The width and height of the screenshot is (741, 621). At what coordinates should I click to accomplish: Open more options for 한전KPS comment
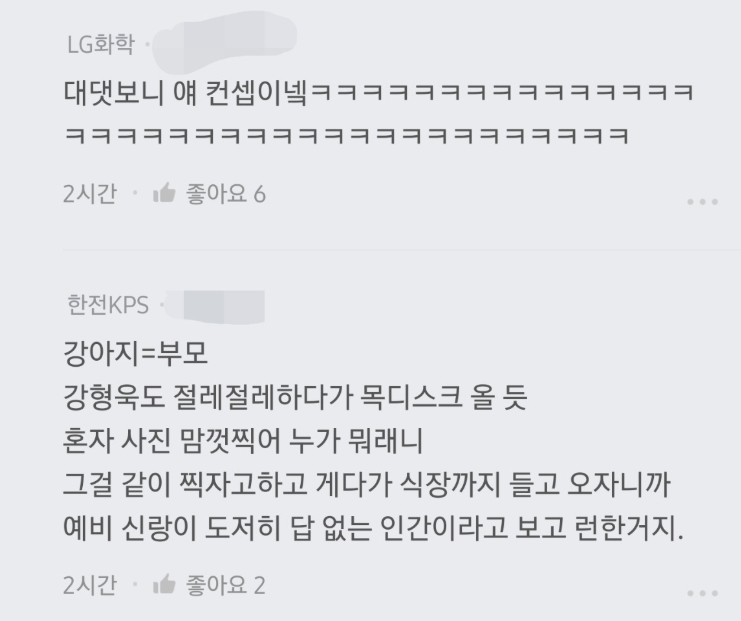702,593
